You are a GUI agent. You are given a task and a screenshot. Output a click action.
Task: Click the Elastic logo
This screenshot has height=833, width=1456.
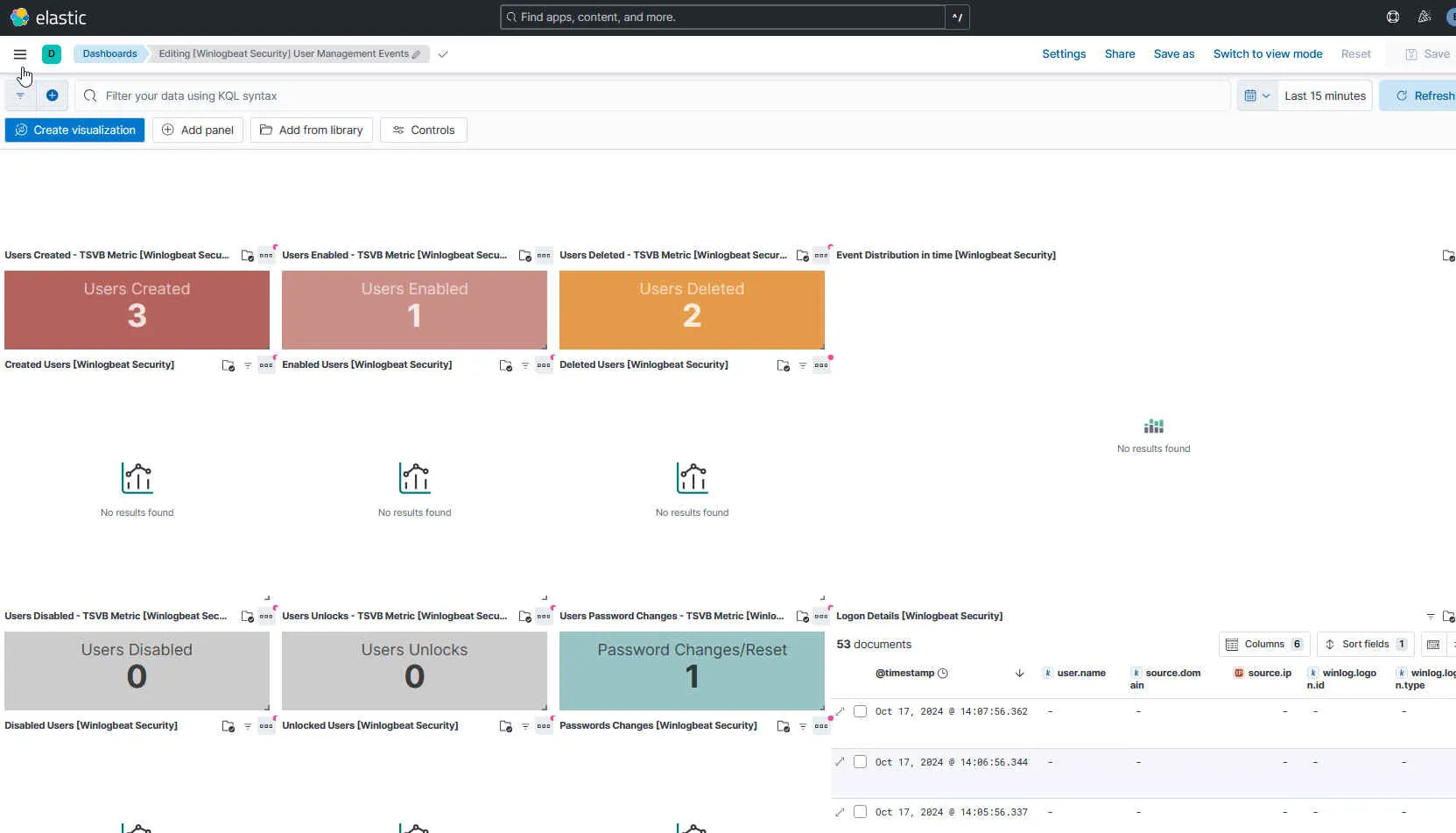point(48,18)
